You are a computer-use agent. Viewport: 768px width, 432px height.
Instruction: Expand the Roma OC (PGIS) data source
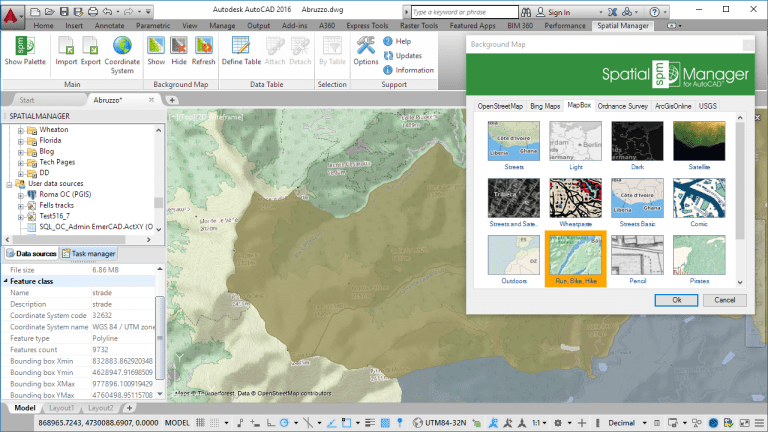pos(21,195)
